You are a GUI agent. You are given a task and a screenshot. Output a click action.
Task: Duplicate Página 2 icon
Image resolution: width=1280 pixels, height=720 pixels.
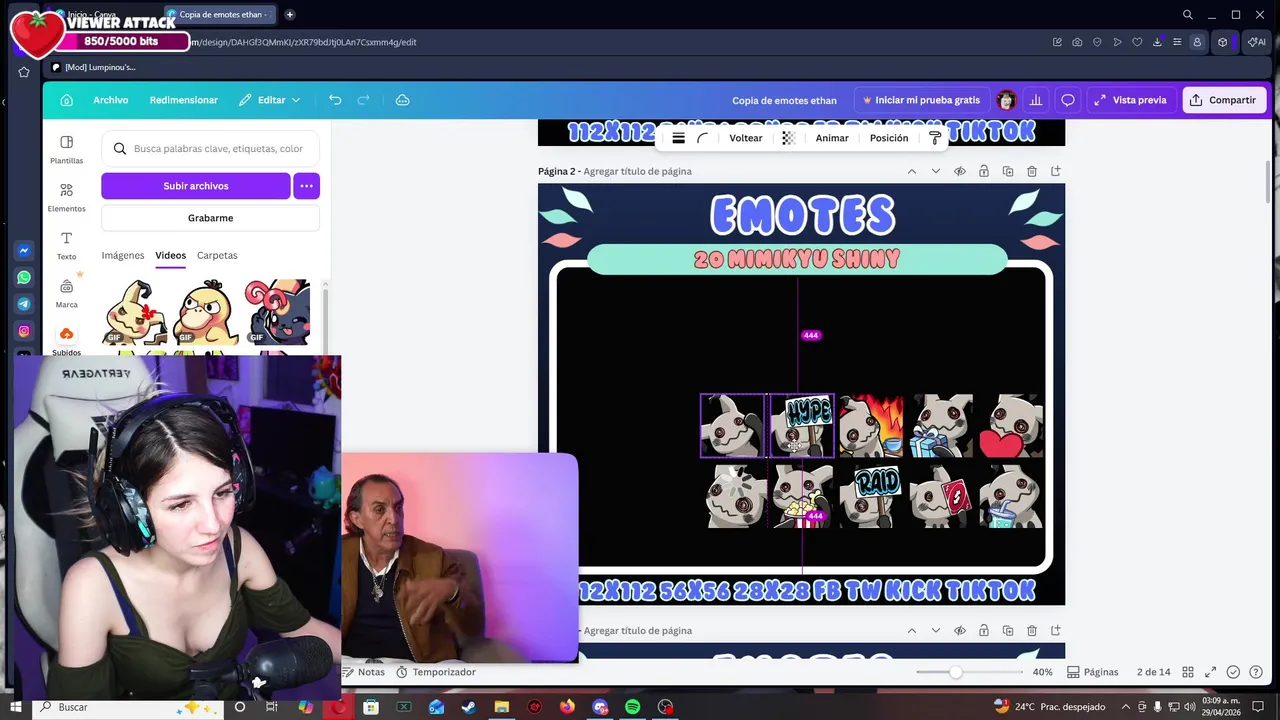coord(1008,171)
